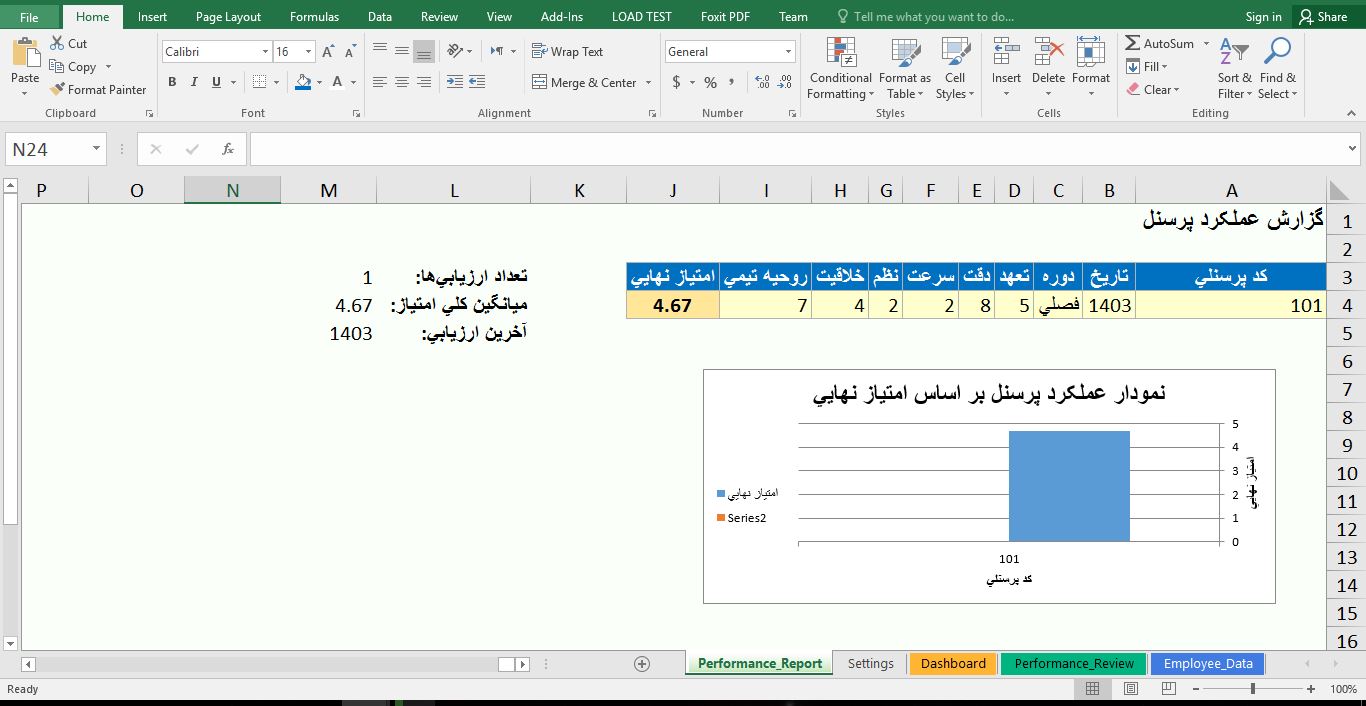Click the Insert Function fx button
This screenshot has height=706, width=1366.
228,149
